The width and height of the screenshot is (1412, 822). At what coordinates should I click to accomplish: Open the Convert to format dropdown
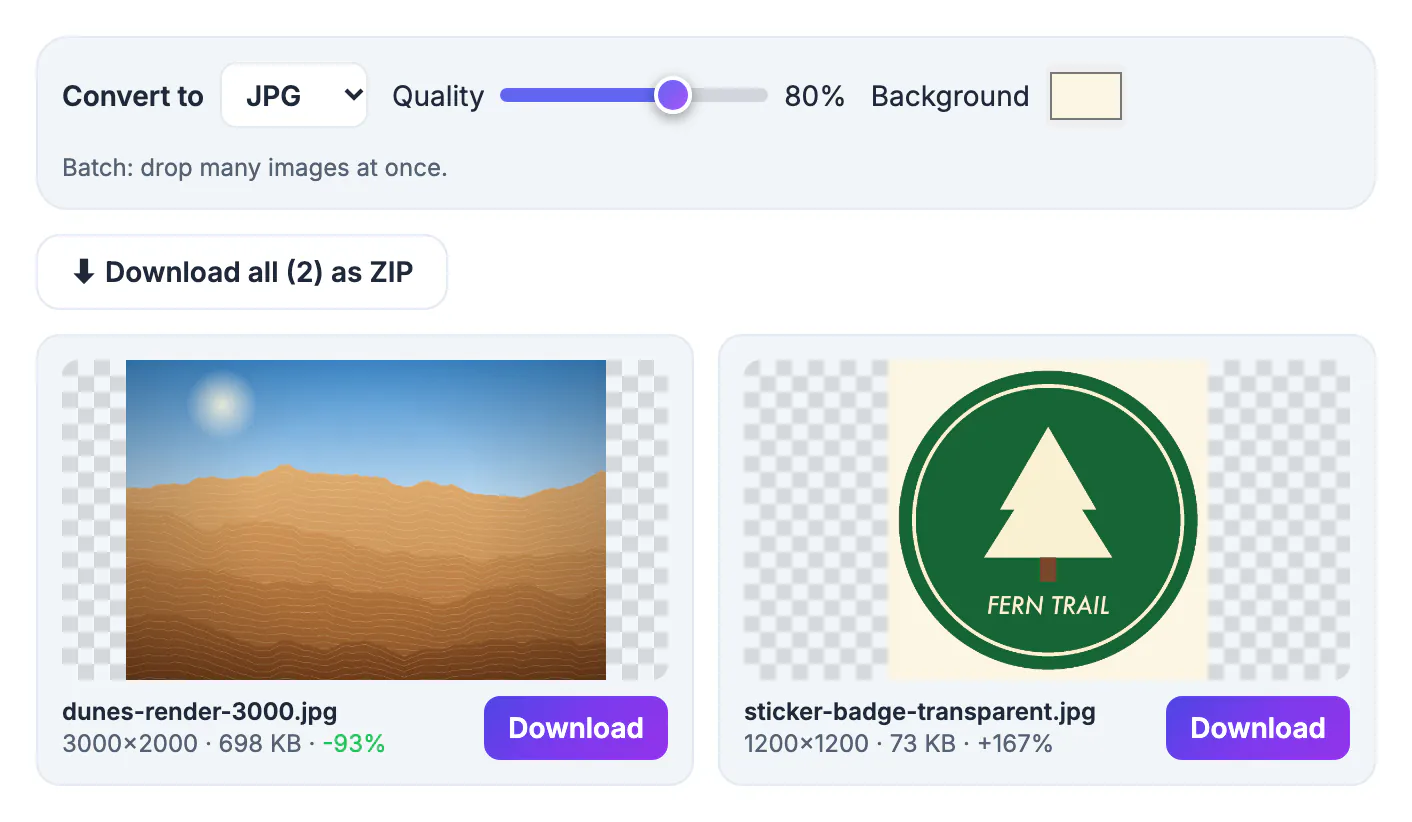(294, 96)
